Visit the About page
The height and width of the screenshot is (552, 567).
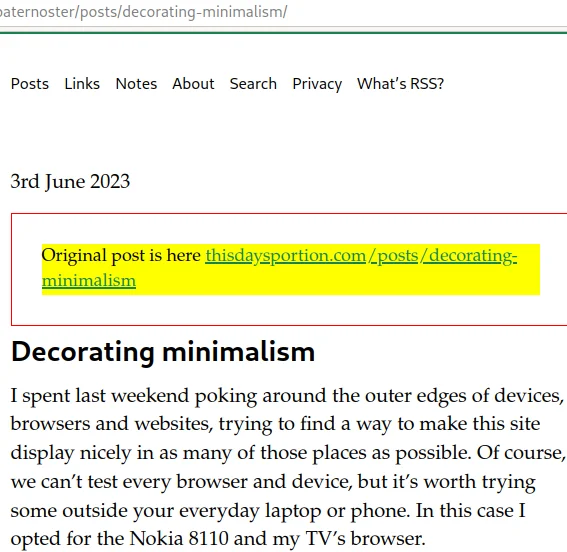[x=193, y=84]
